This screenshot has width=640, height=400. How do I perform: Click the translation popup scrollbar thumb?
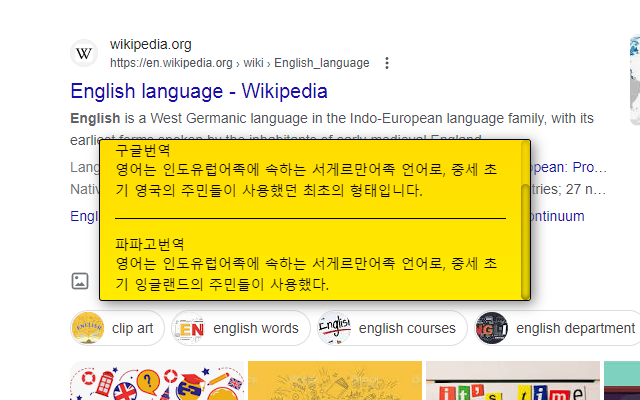(525, 242)
